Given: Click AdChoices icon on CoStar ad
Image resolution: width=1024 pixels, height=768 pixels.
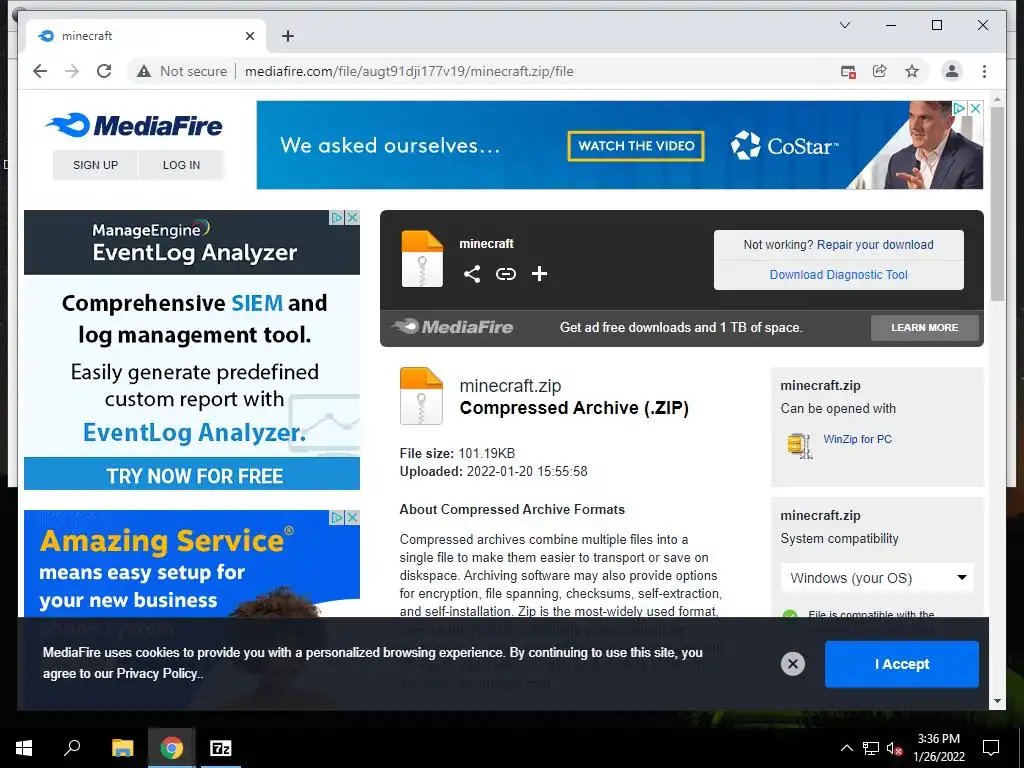Looking at the screenshot, I should (959, 108).
